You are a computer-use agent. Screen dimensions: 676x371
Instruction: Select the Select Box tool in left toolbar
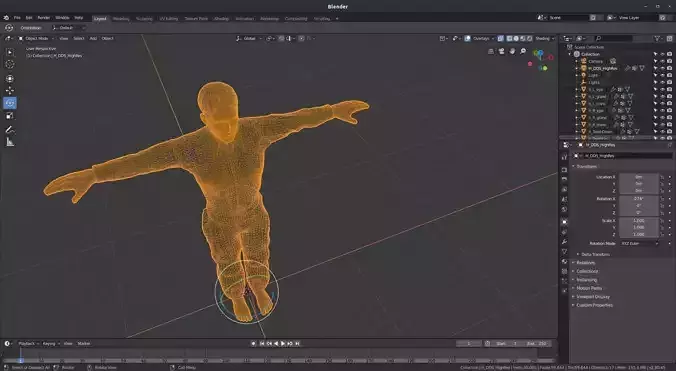tap(9, 52)
